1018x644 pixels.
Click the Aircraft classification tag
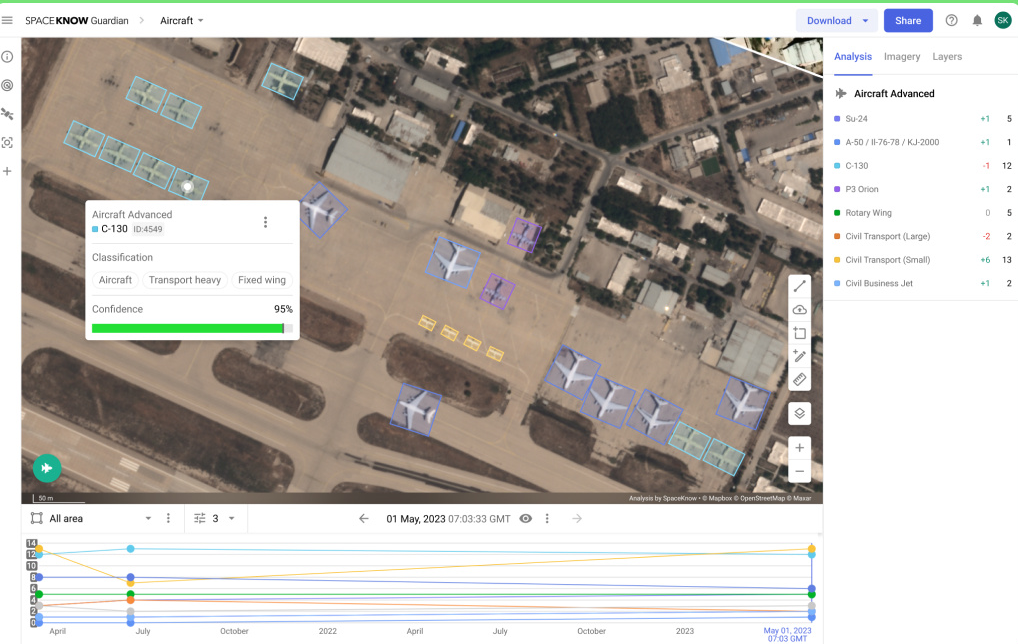pos(115,280)
